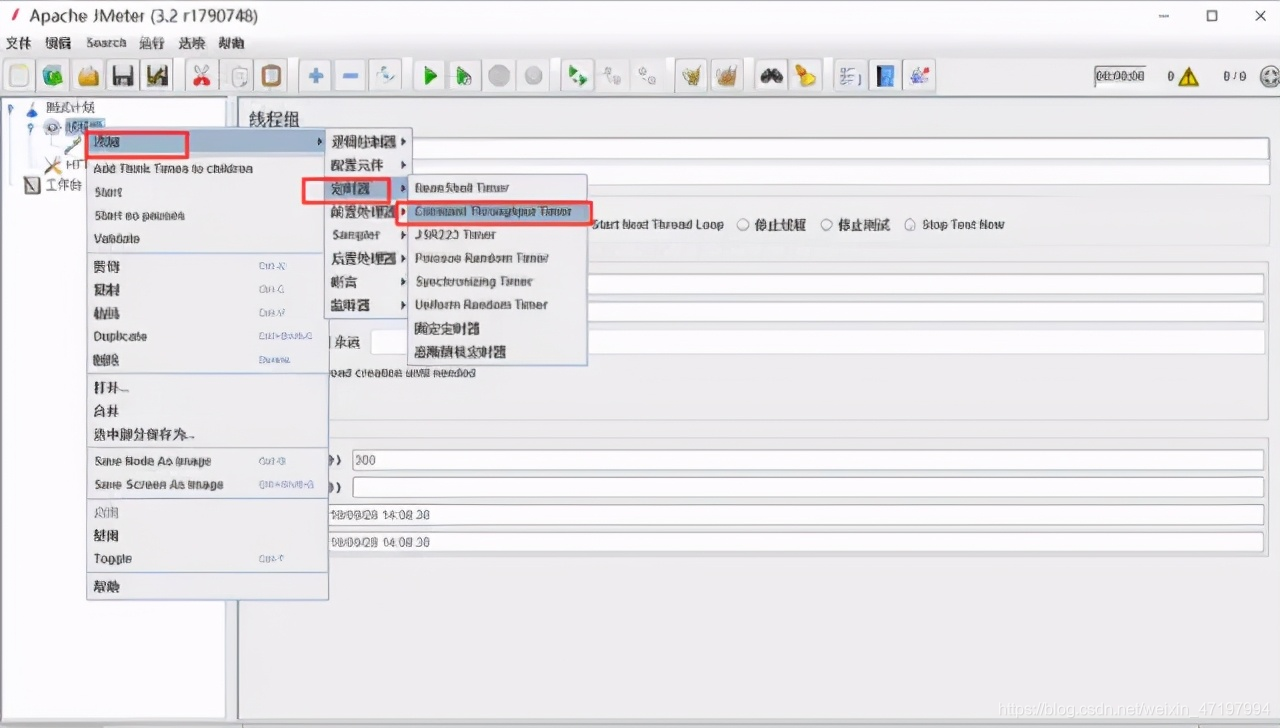The width and height of the screenshot is (1280, 728).
Task: Choose 固定定时器 from timer list
Action: click(x=497, y=328)
